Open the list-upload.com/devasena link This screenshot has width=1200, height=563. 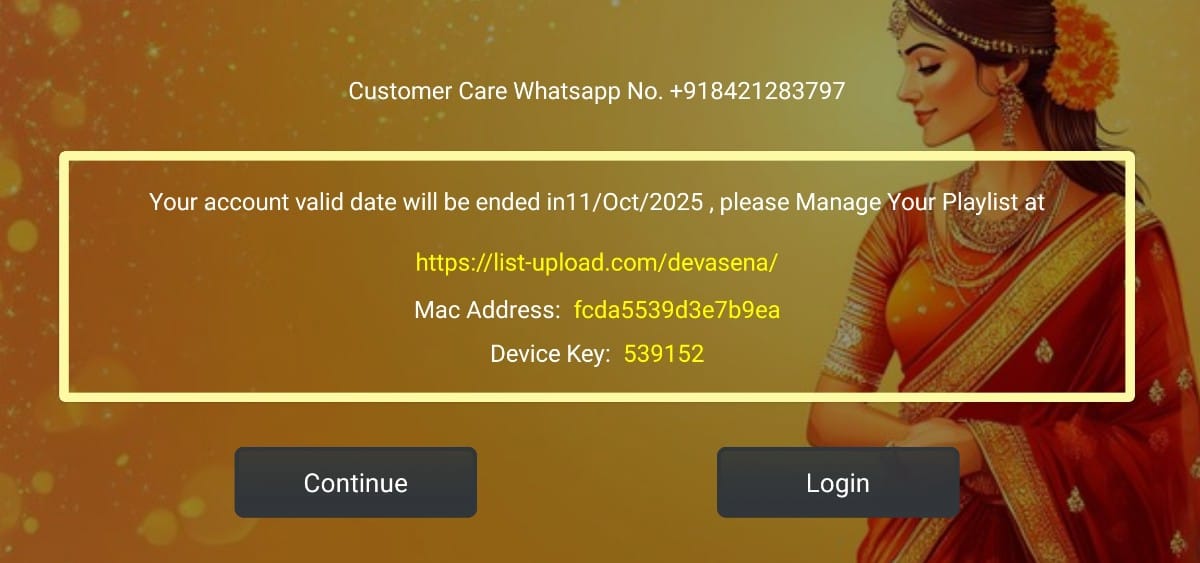597,263
